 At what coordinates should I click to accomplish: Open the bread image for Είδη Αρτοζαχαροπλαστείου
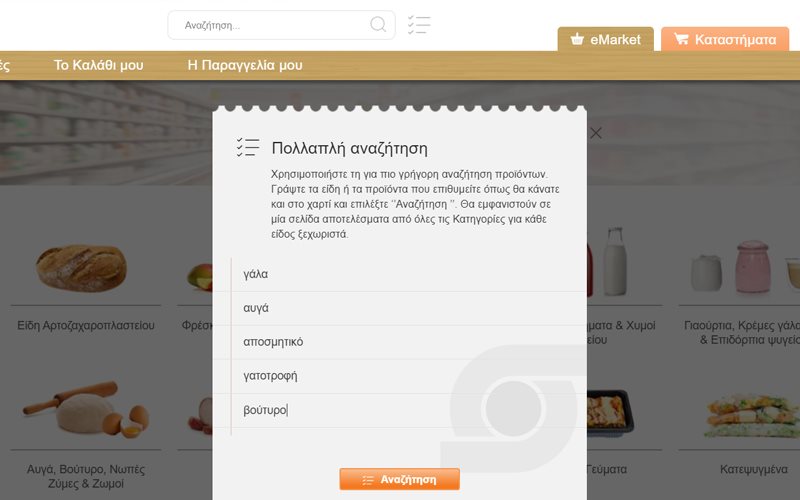82,268
